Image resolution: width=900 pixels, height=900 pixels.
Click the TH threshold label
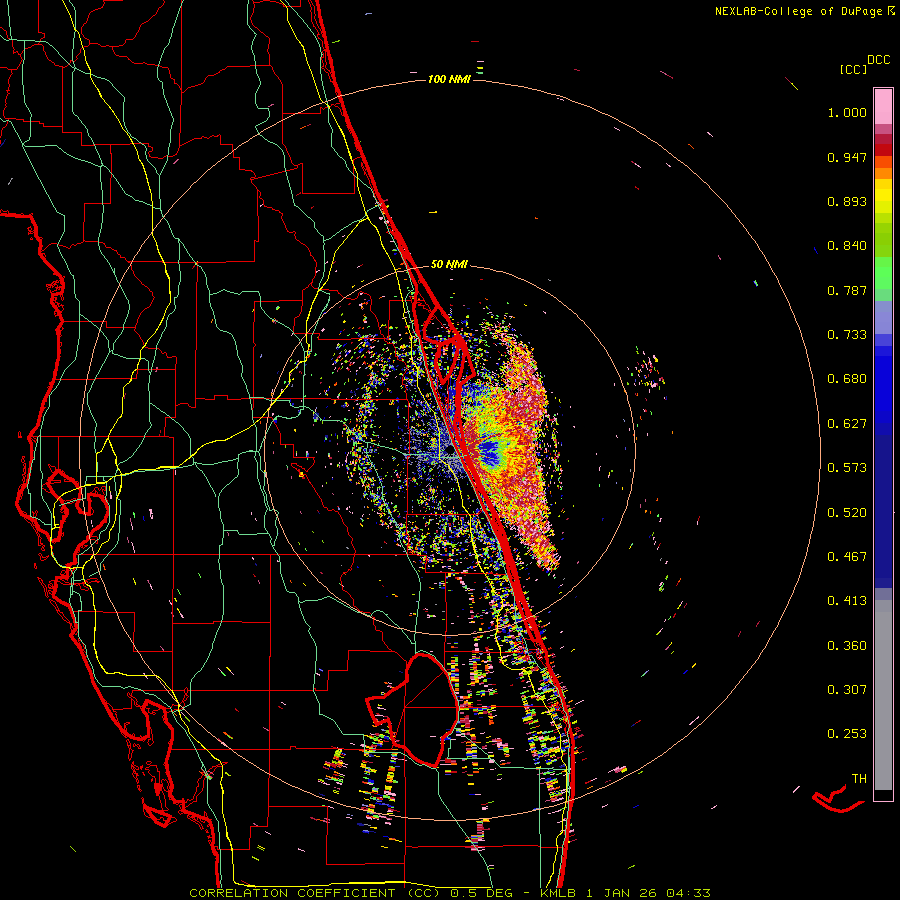click(x=859, y=779)
